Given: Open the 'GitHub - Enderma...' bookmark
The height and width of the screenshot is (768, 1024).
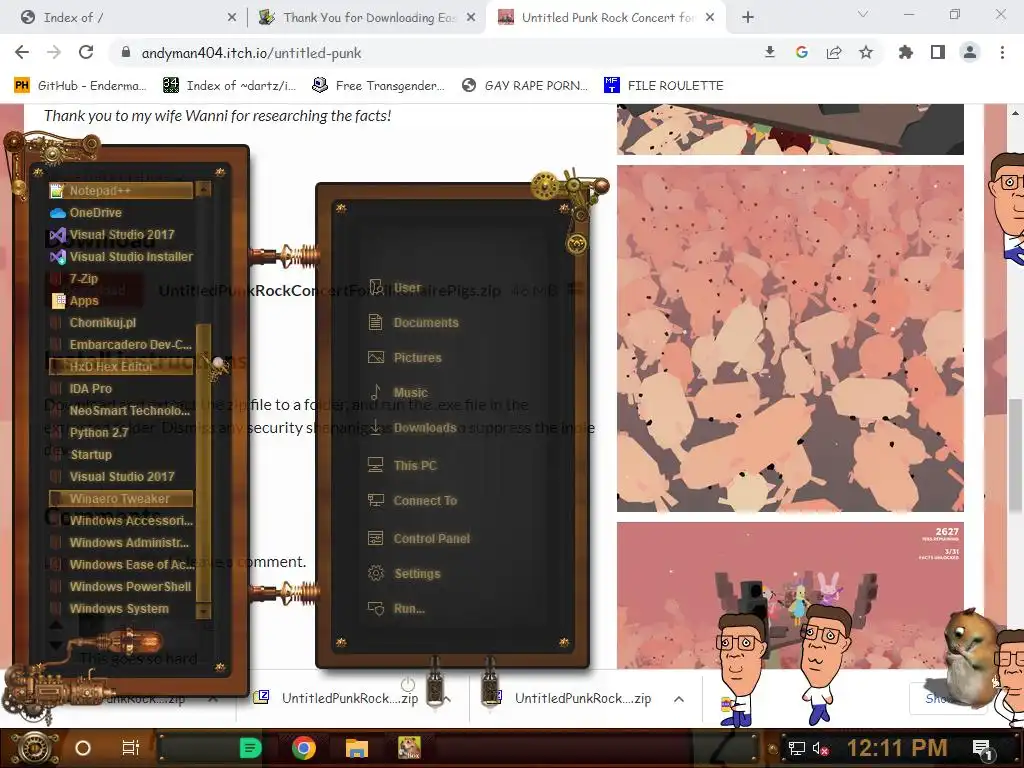Looking at the screenshot, I should [x=81, y=86].
